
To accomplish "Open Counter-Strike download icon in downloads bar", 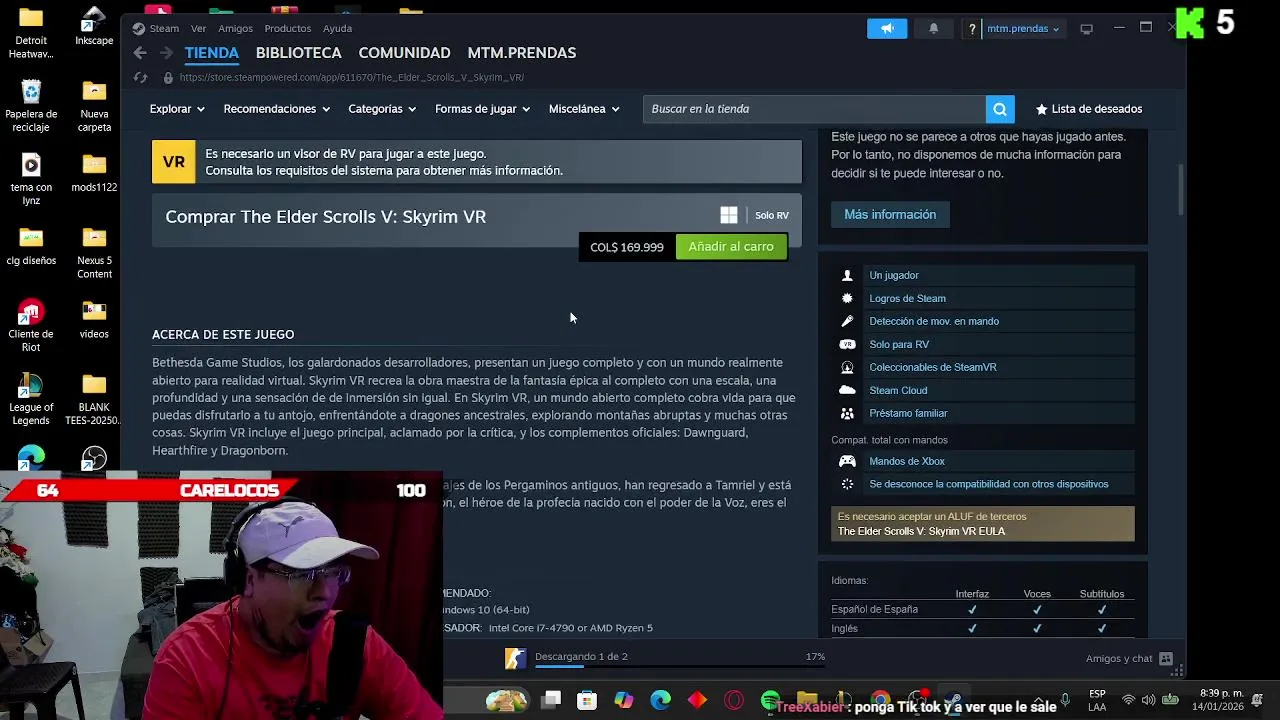I will coord(515,658).
